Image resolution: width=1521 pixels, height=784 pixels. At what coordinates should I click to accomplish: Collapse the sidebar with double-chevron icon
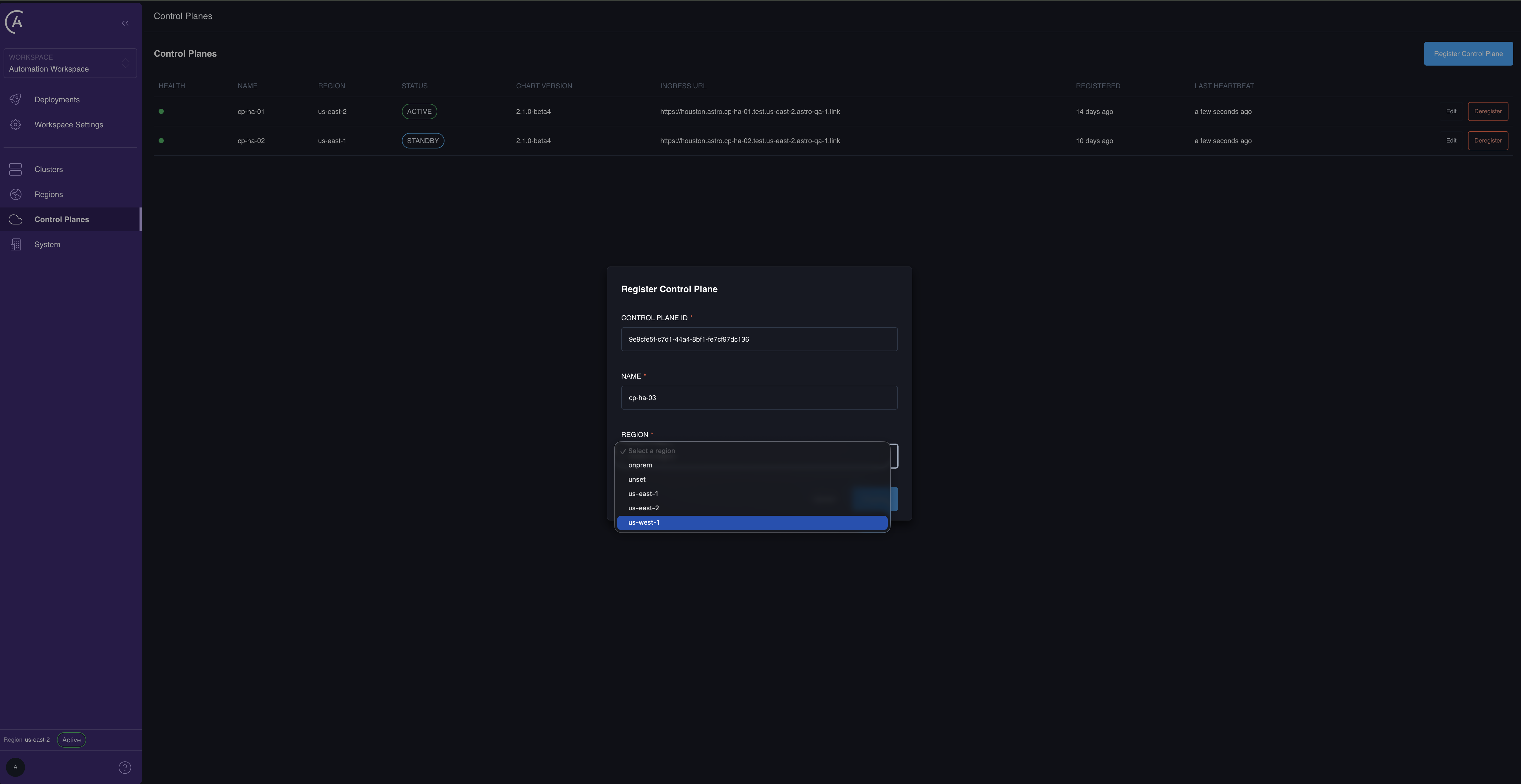125,23
